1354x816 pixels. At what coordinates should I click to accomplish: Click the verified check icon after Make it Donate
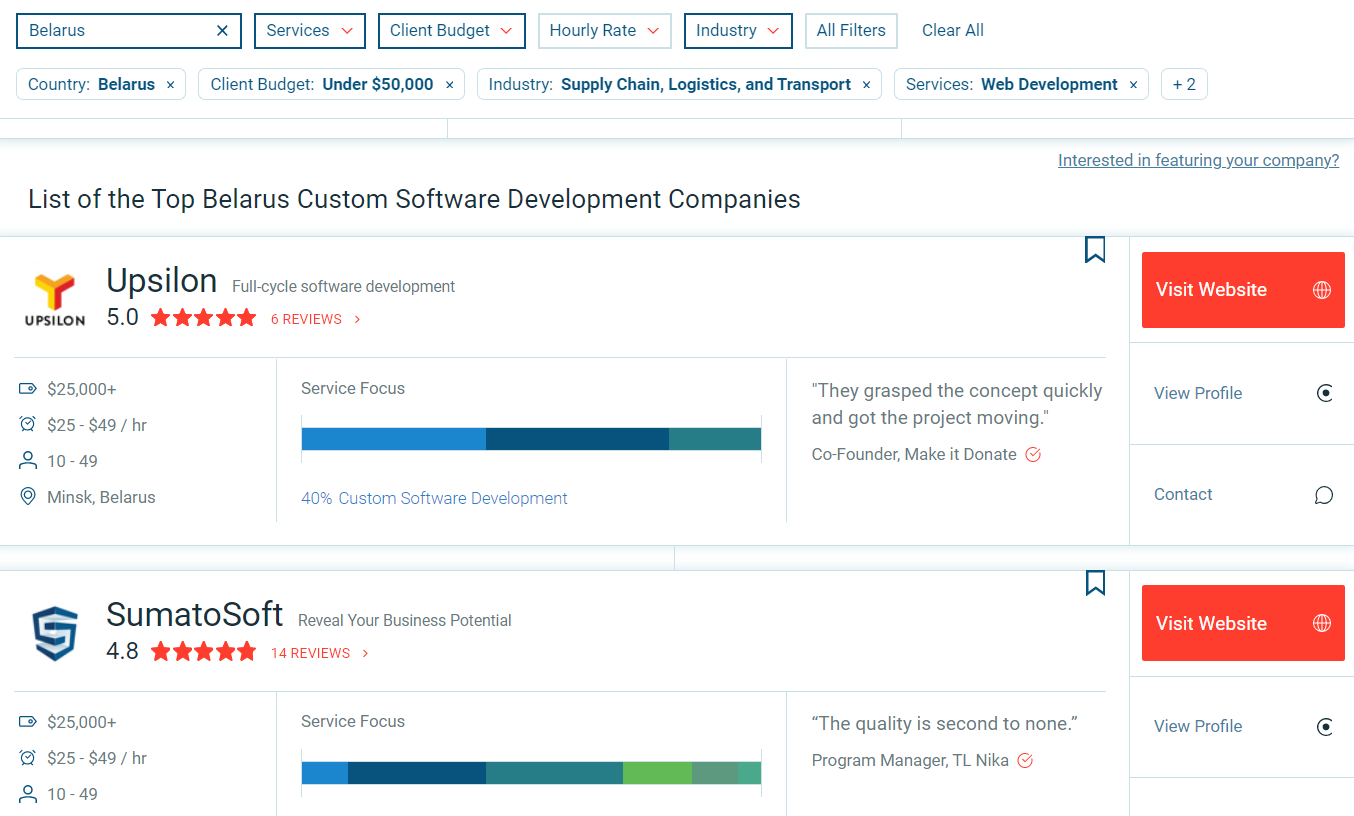coord(1034,454)
